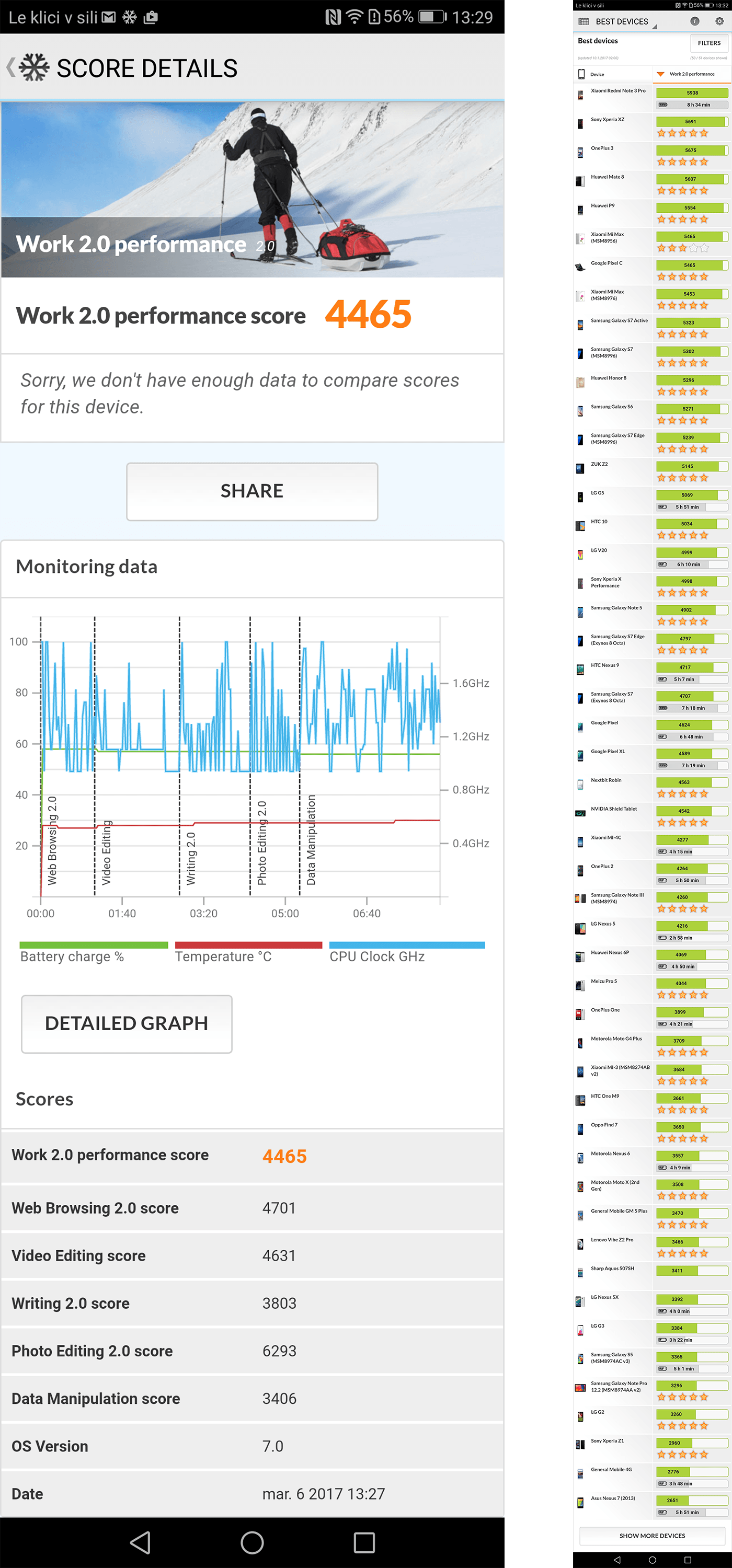
Task: Open the Xiaomi Redmi Note 3 Pro entry
Action: 651,98
